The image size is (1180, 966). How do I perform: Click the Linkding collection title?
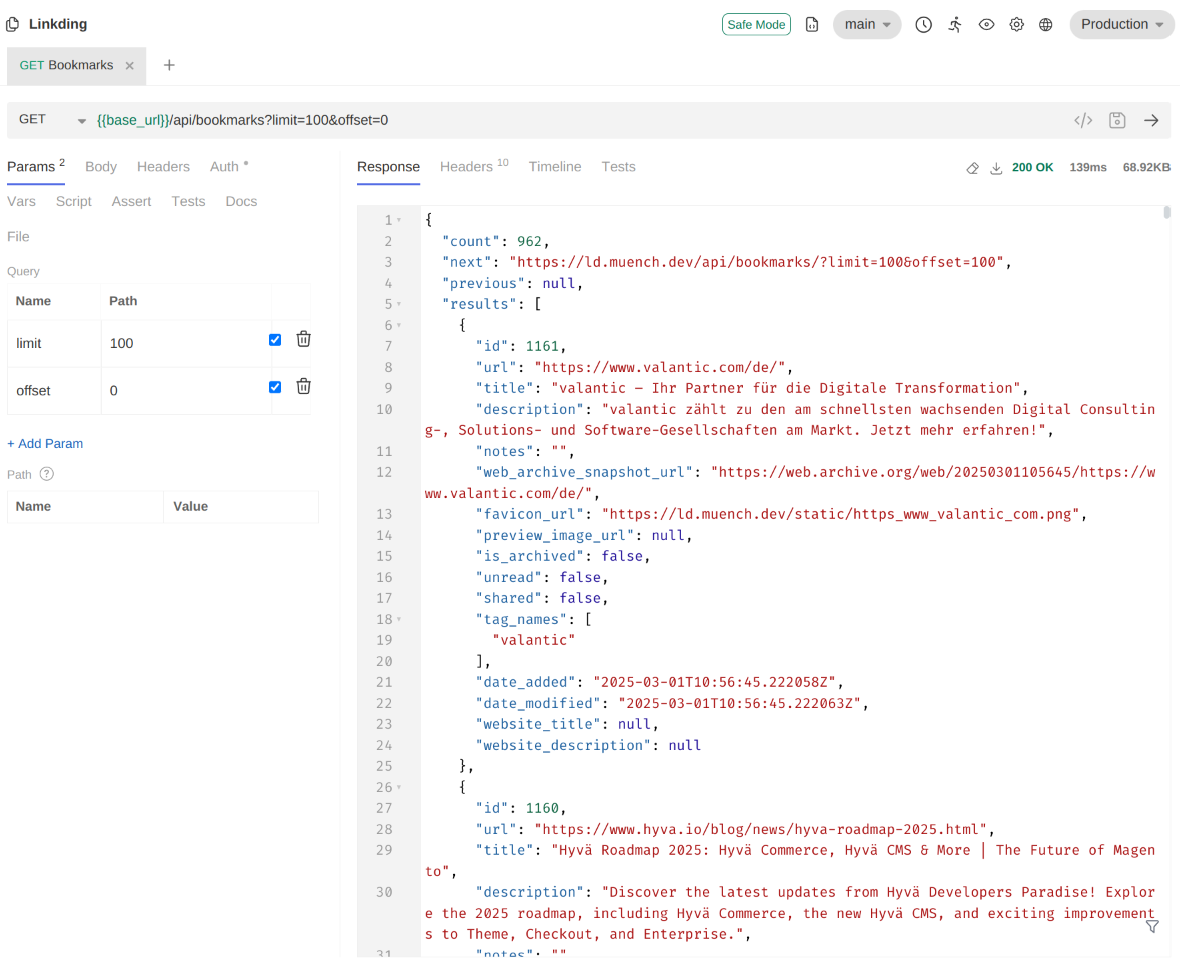58,24
